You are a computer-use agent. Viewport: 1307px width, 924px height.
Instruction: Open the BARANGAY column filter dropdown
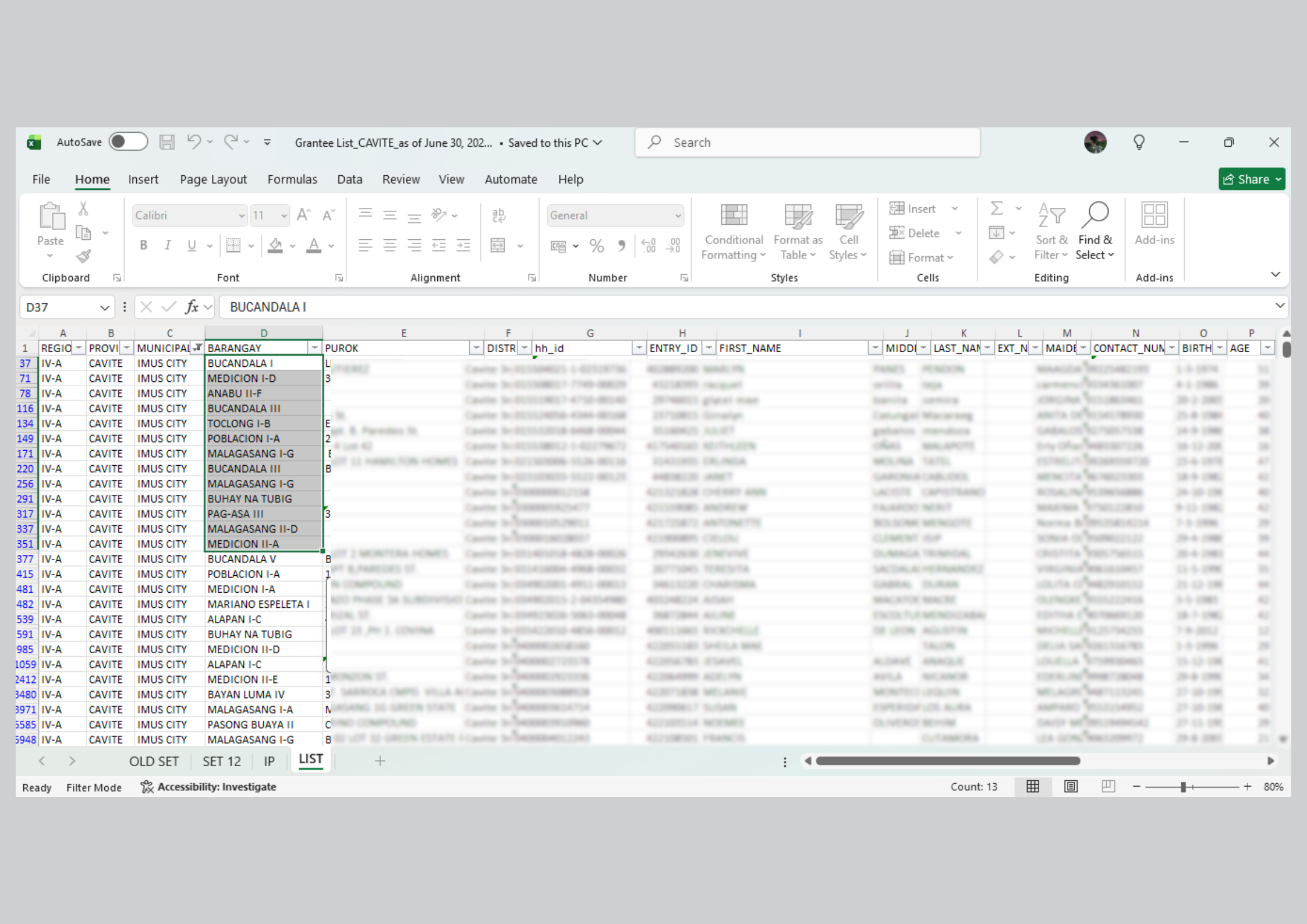coord(314,348)
